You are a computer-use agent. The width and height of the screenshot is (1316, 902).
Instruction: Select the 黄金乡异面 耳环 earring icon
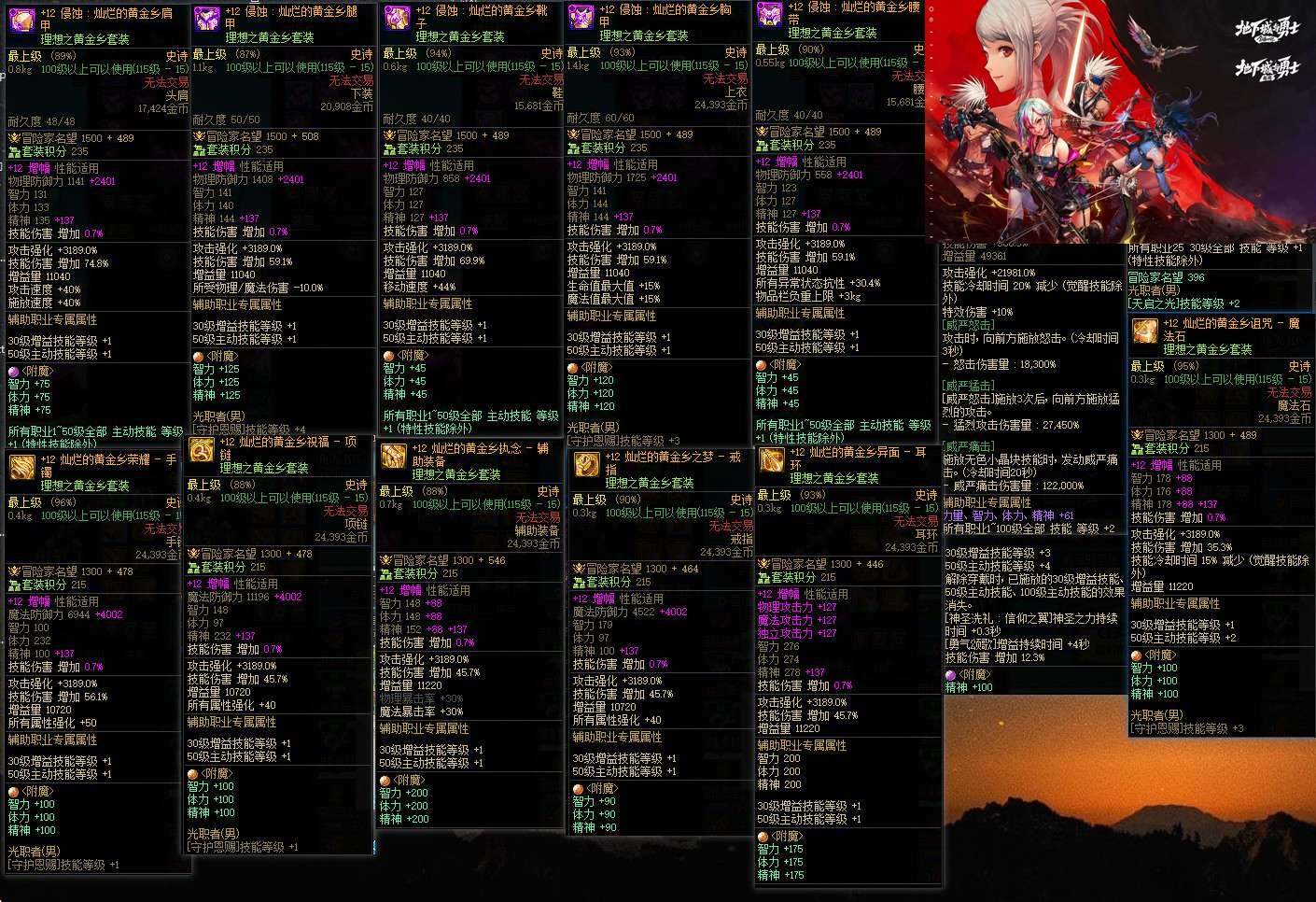pyautogui.click(x=772, y=459)
